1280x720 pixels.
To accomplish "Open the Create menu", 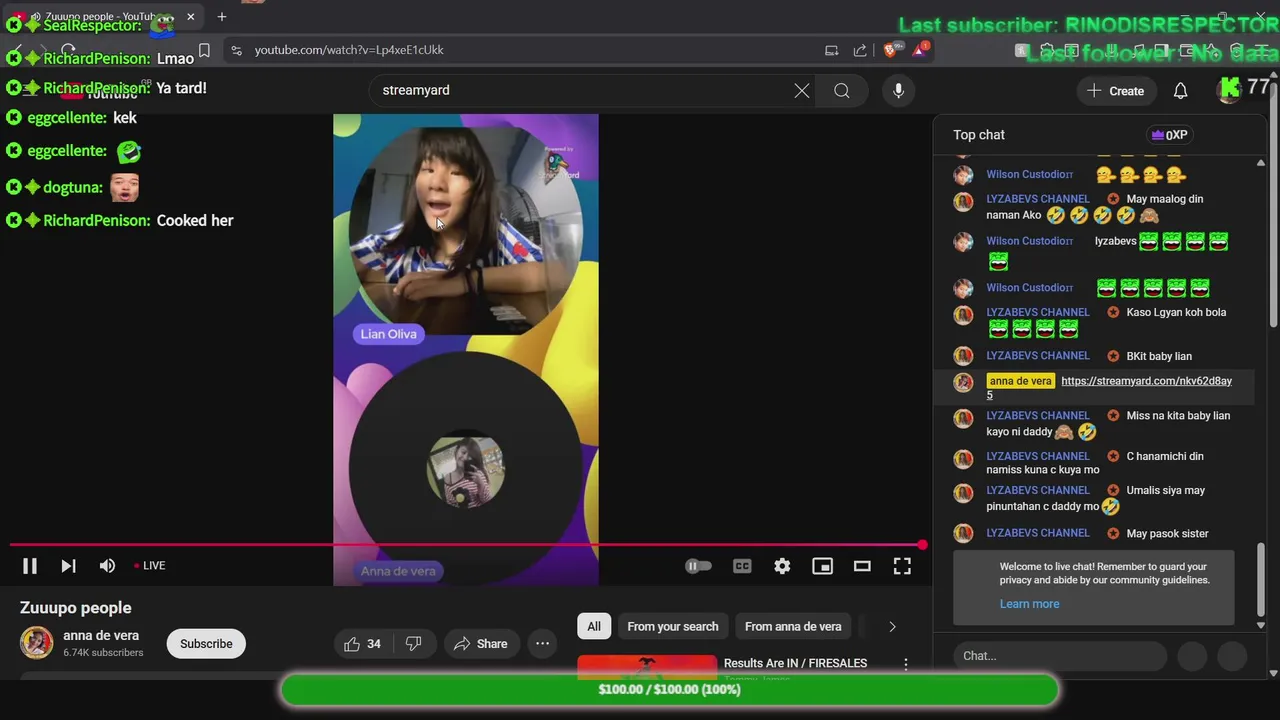I will [x=1116, y=91].
